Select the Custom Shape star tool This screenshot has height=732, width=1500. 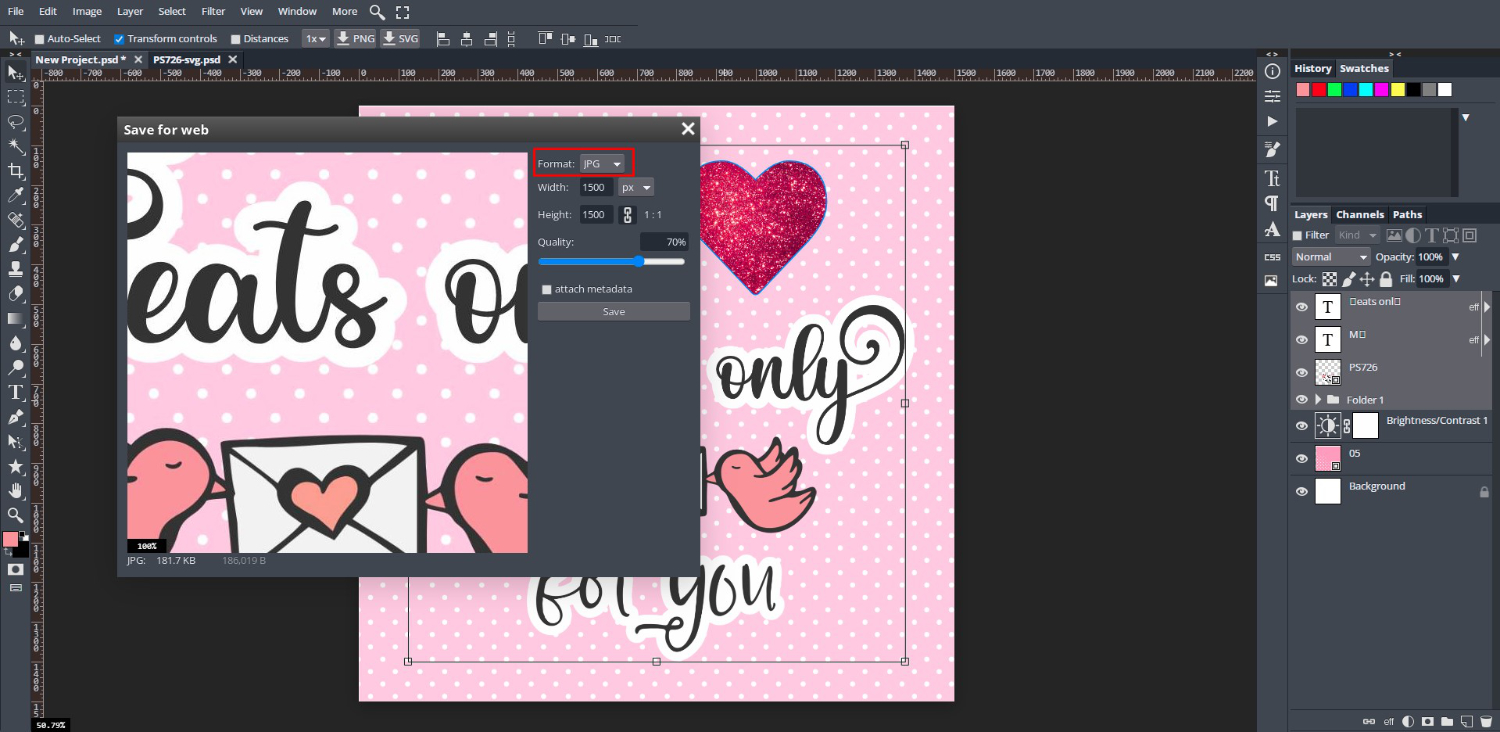click(x=15, y=466)
